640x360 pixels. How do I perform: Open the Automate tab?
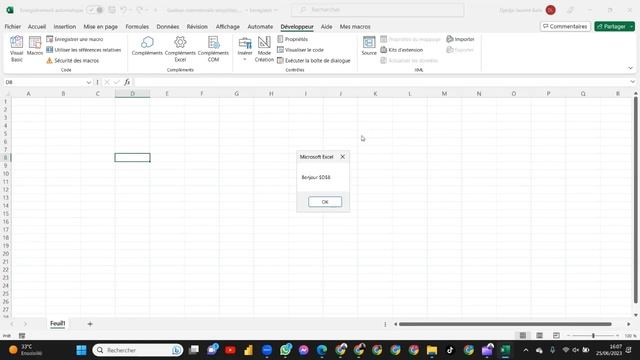[260, 27]
